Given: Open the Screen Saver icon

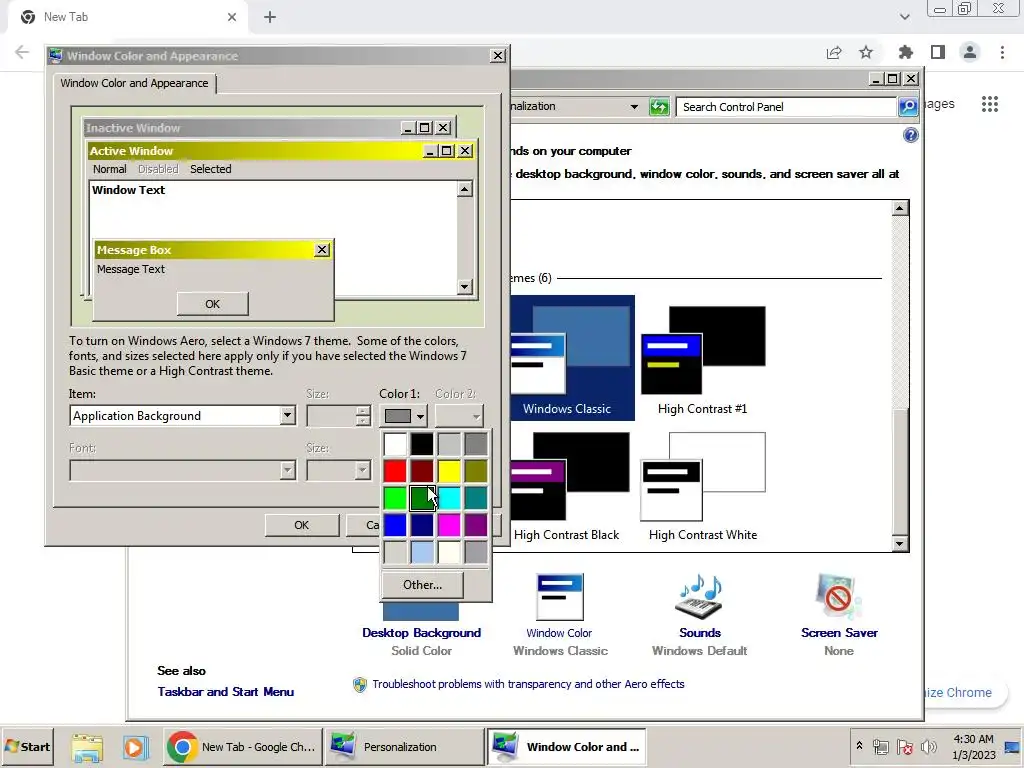Looking at the screenshot, I should pyautogui.click(x=839, y=598).
